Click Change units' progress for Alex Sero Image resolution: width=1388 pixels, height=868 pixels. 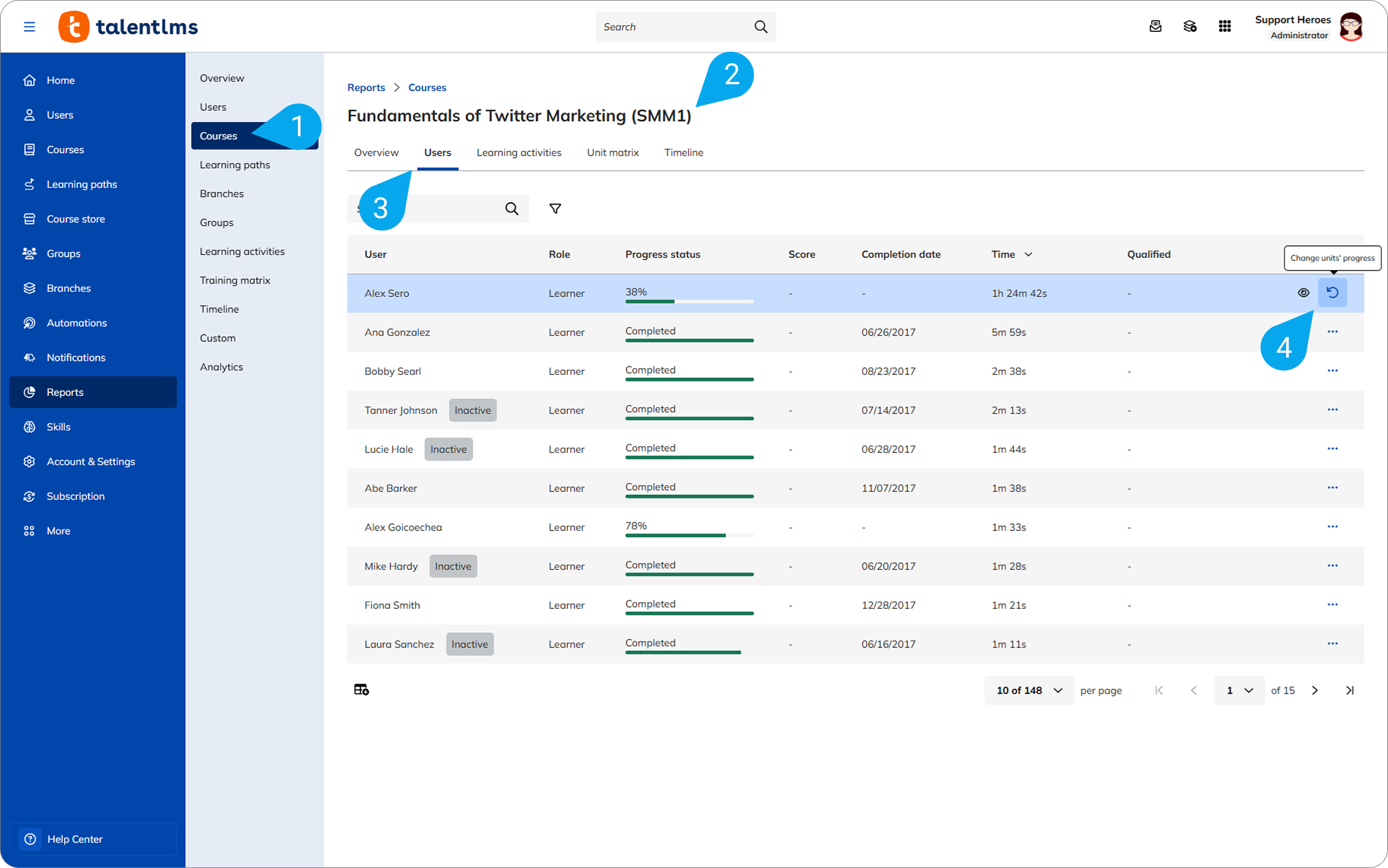1332,293
